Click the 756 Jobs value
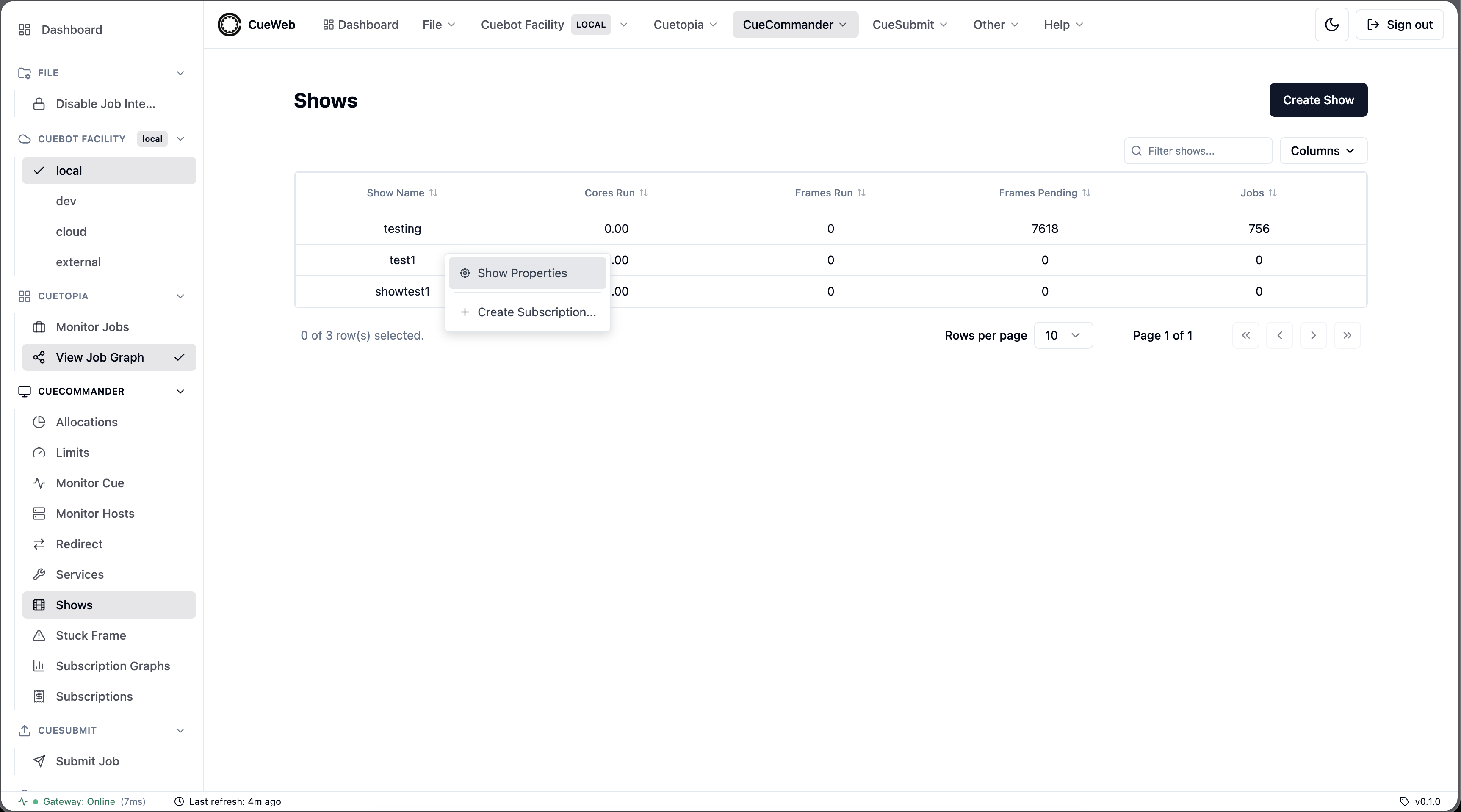 coord(1259,229)
